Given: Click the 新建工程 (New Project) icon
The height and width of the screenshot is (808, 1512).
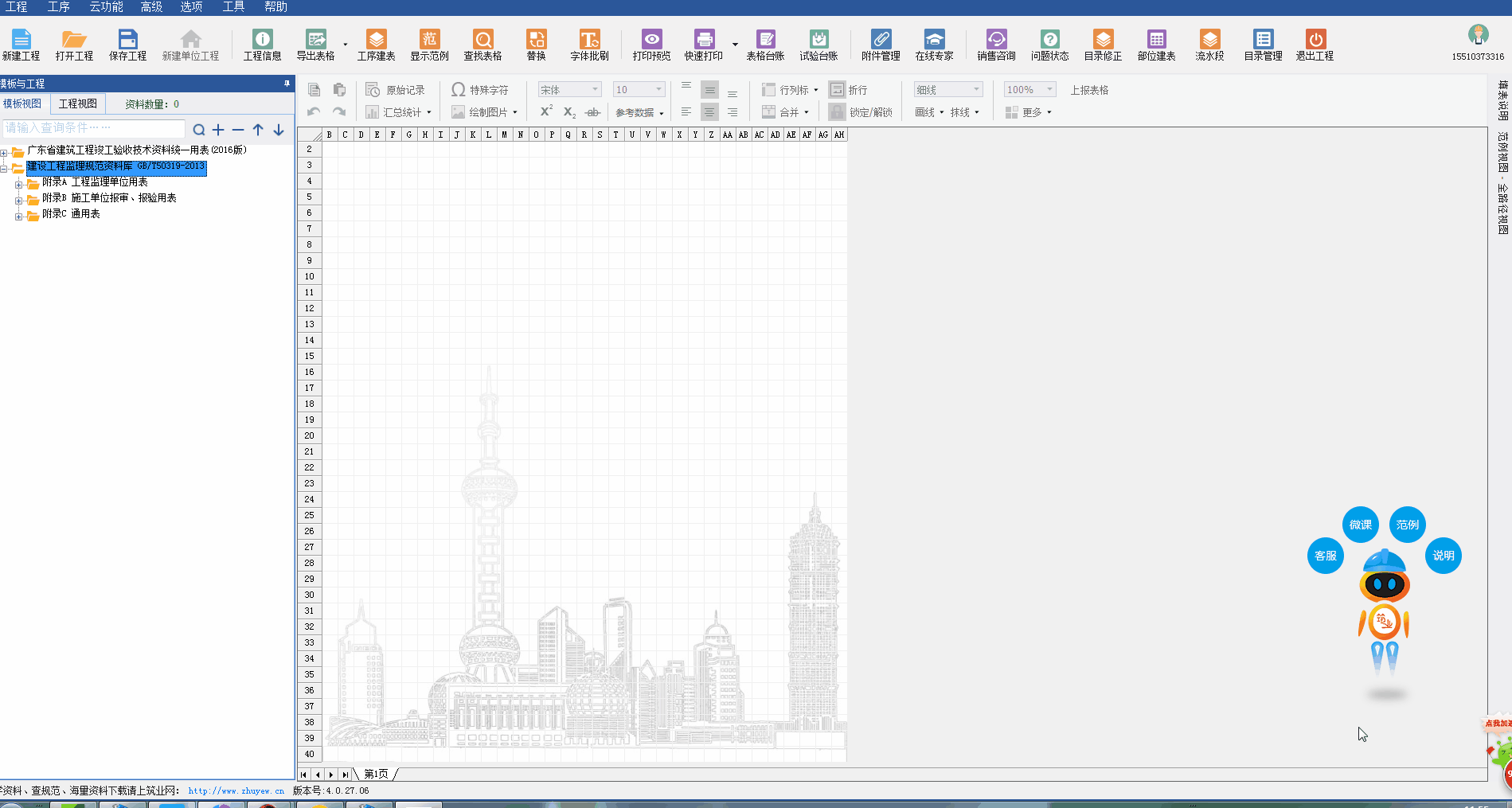Looking at the screenshot, I should pos(21,45).
